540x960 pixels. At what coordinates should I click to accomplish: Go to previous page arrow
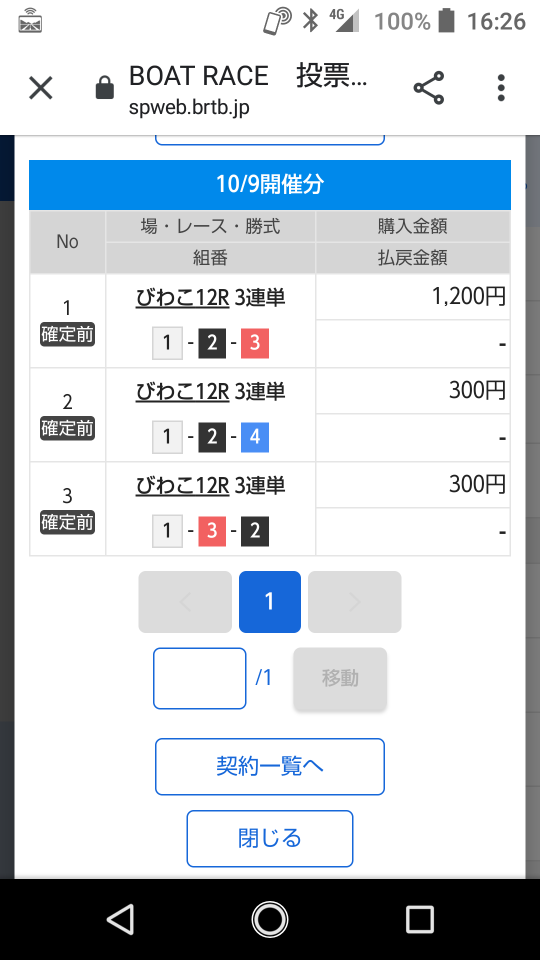tap(185, 602)
